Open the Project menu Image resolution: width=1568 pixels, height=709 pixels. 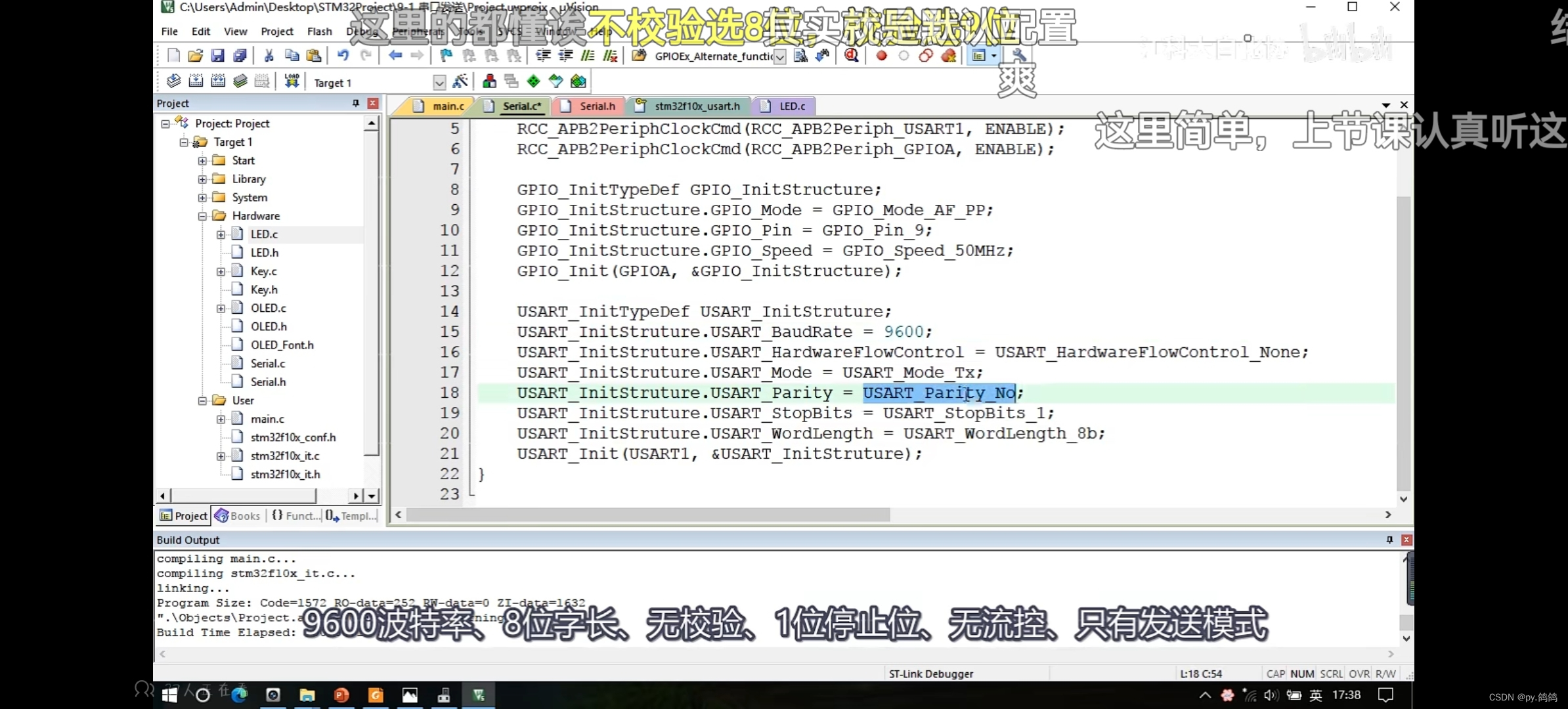(277, 32)
